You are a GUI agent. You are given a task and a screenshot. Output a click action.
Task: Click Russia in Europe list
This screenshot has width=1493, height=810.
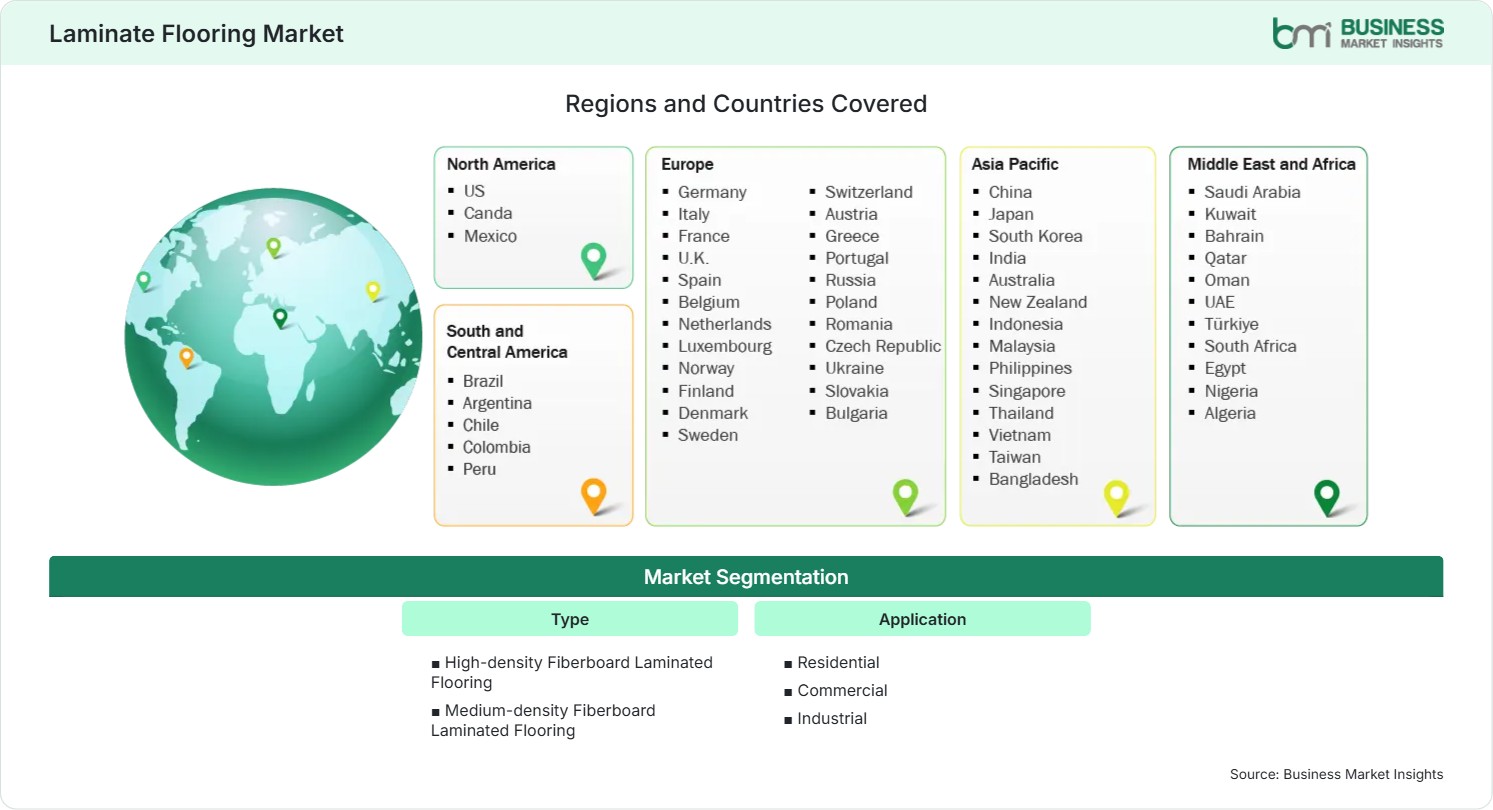click(850, 280)
